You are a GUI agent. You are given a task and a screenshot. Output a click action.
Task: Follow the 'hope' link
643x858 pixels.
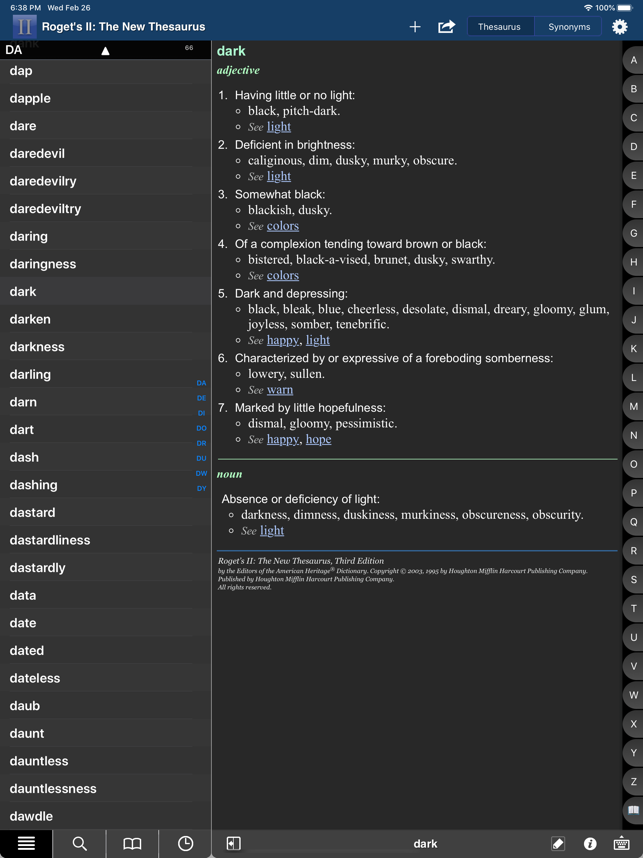318,439
